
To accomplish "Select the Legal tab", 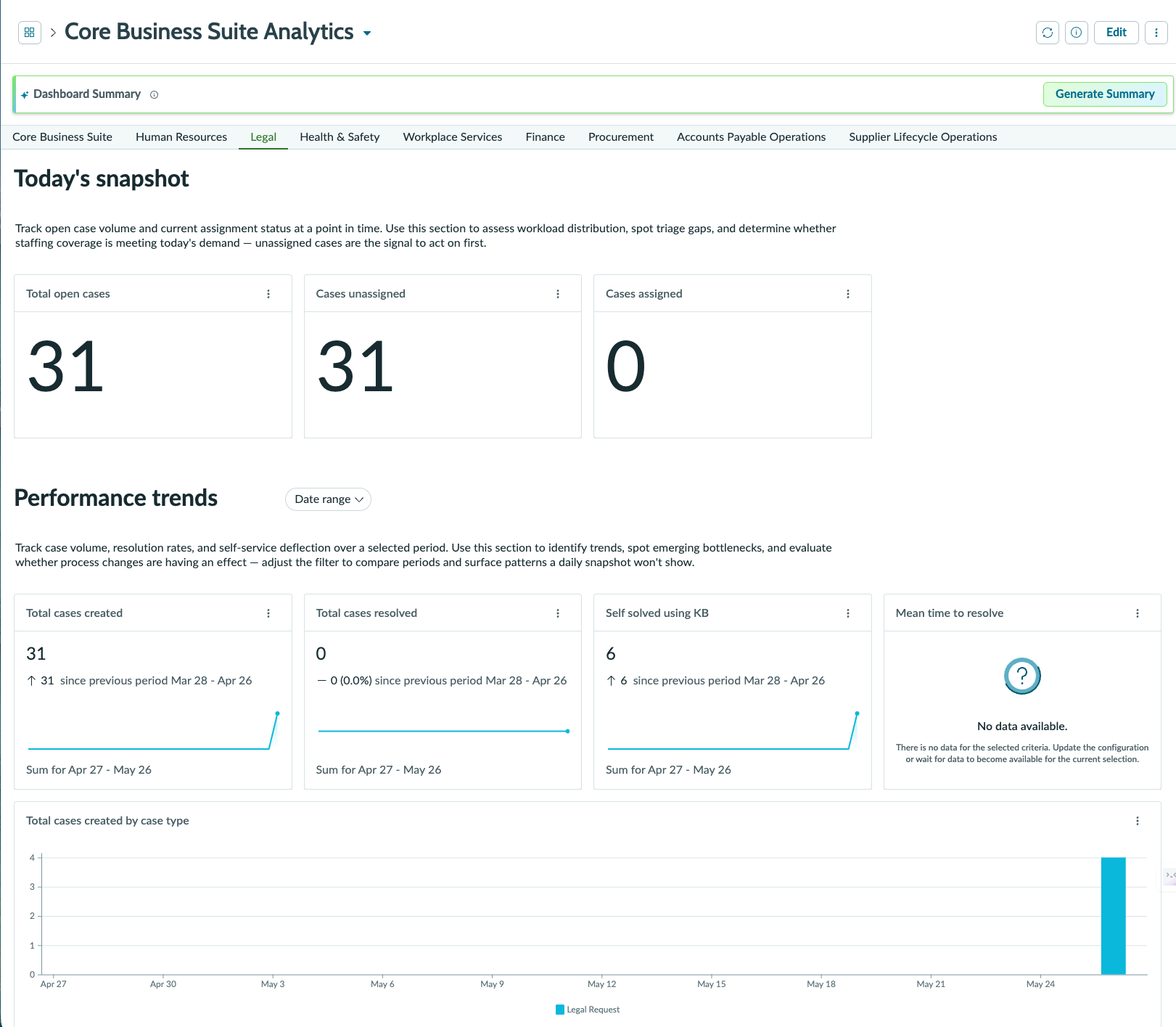I will pyautogui.click(x=263, y=137).
